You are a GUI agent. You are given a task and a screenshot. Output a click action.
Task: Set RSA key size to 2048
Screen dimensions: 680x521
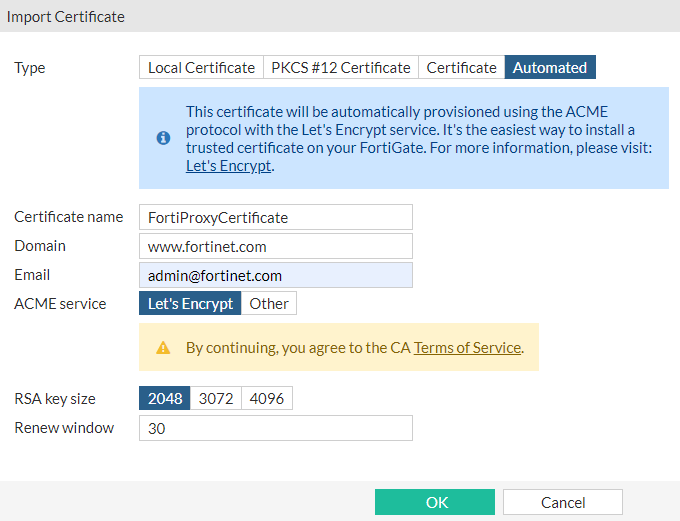165,399
